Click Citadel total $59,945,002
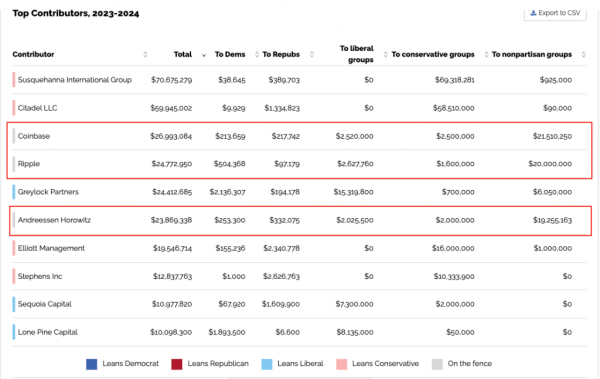Viewport: 600px width, 379px height. click(171, 108)
